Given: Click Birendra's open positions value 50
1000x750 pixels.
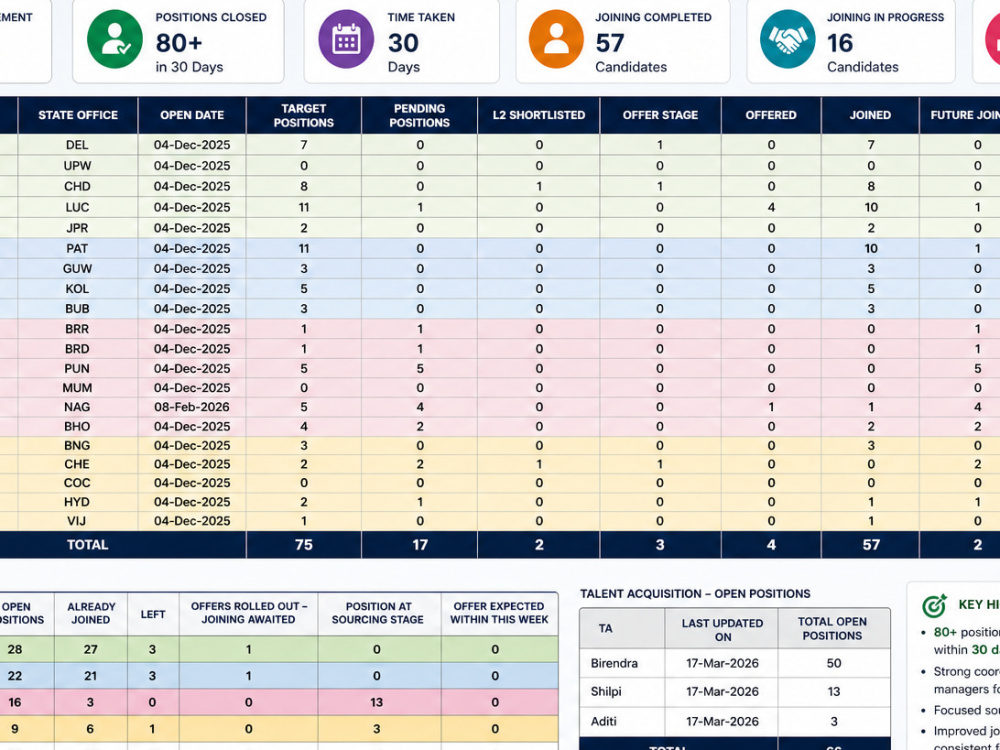Looking at the screenshot, I should click(x=834, y=663).
